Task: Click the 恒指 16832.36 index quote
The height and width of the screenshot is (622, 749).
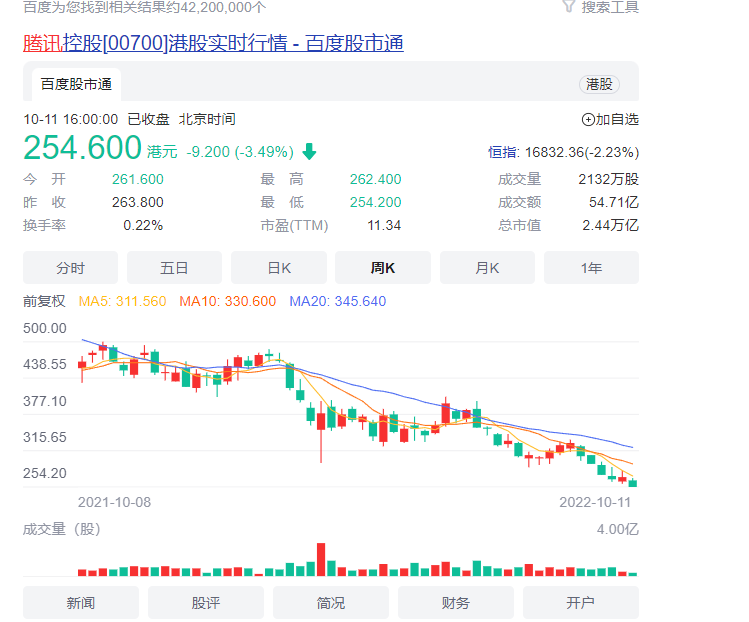Action: click(563, 152)
